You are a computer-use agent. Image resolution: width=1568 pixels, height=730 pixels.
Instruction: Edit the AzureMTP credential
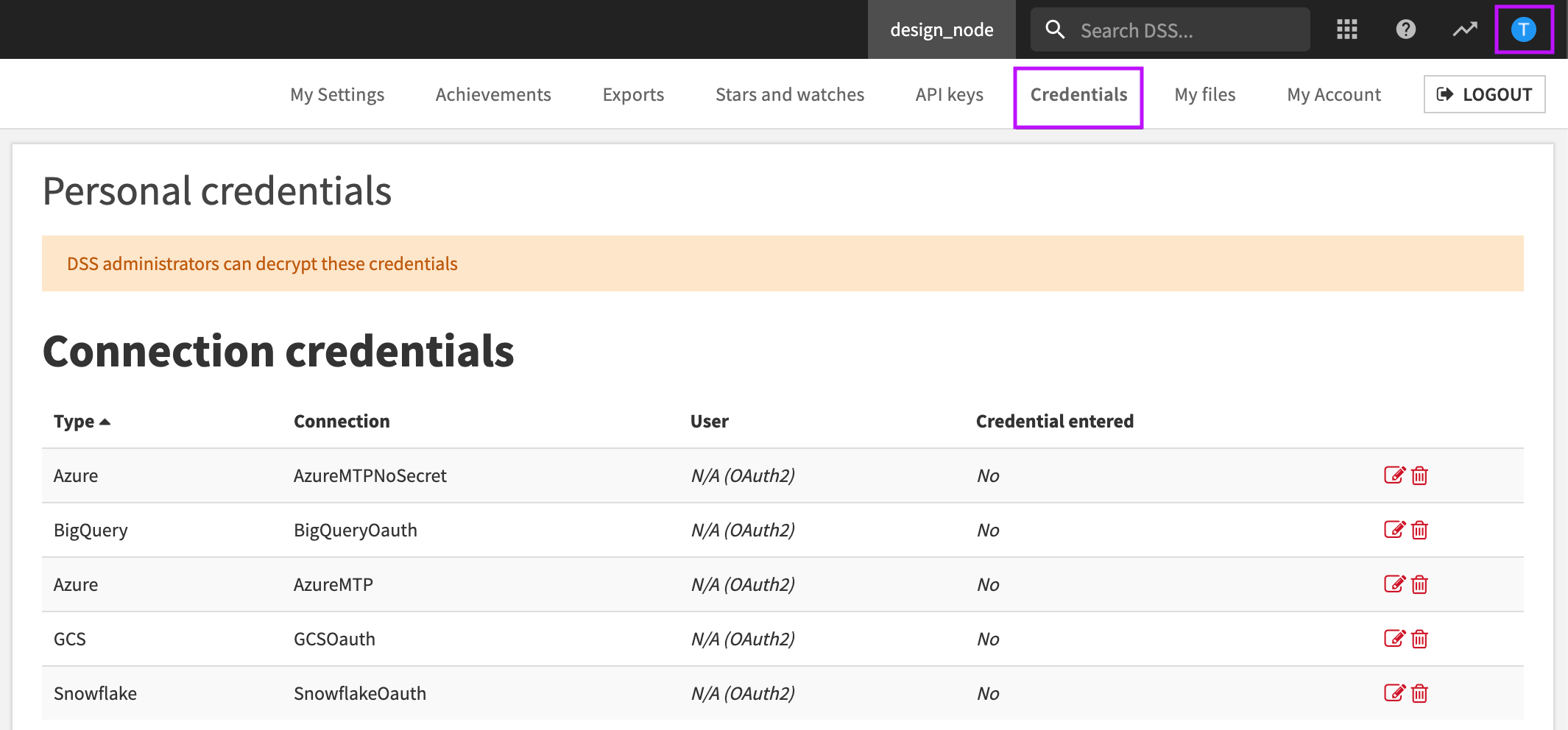(1394, 584)
